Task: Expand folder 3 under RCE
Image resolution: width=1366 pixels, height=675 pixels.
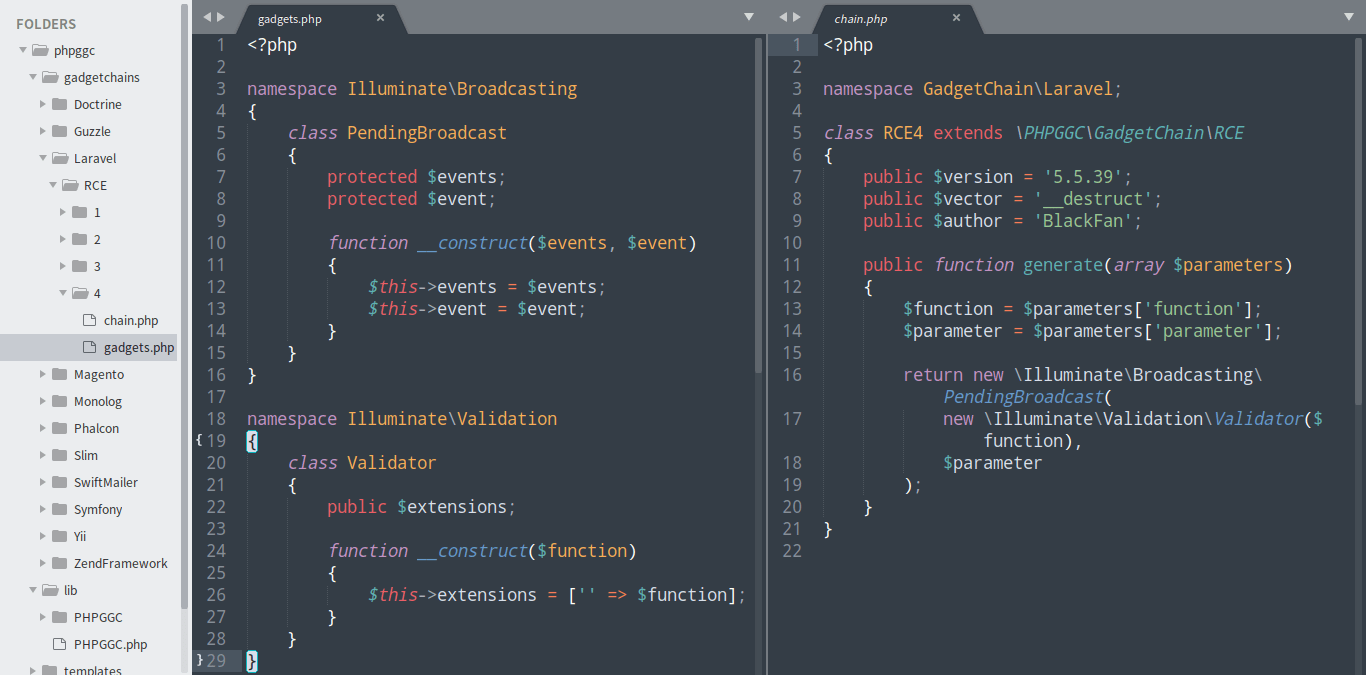Action: pos(63,266)
